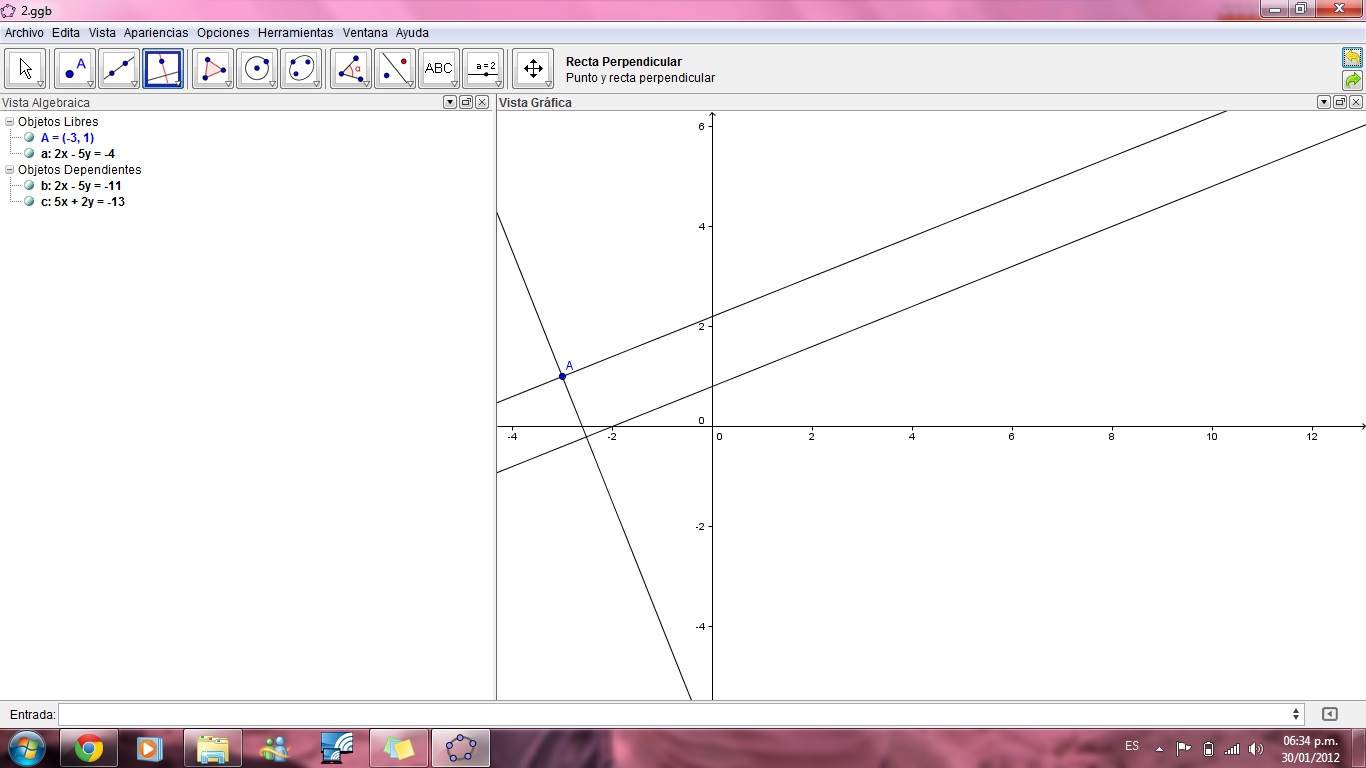Viewport: 1366px width, 768px height.
Task: Click the Recta Perpendicular help text
Action: (x=623, y=61)
